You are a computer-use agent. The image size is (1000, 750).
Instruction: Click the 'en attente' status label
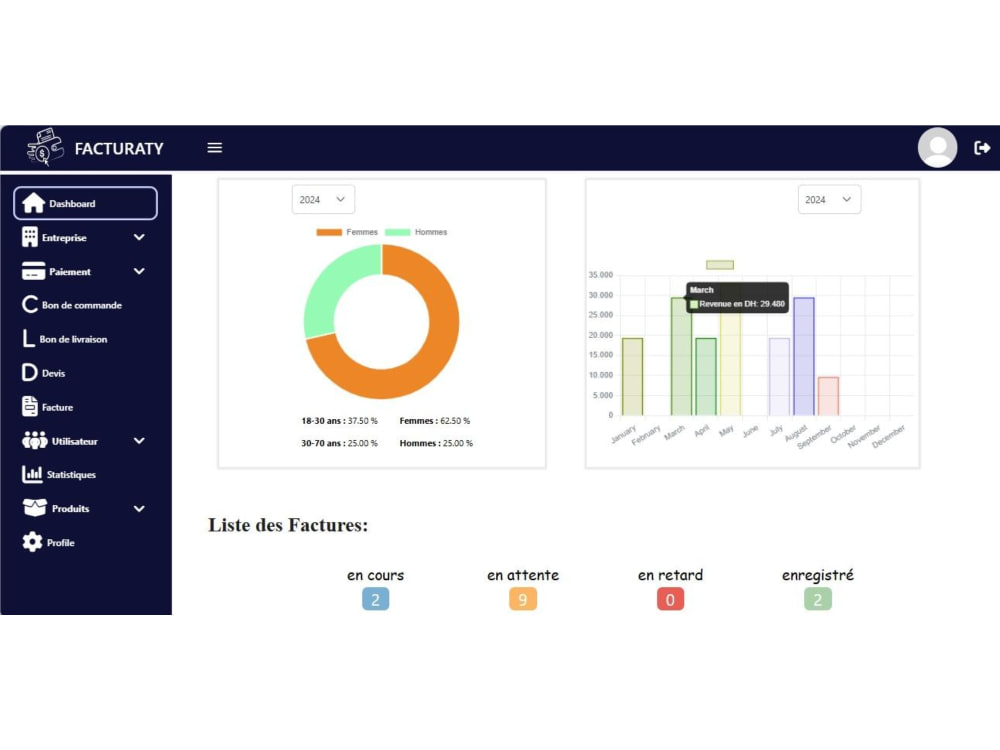(x=523, y=575)
